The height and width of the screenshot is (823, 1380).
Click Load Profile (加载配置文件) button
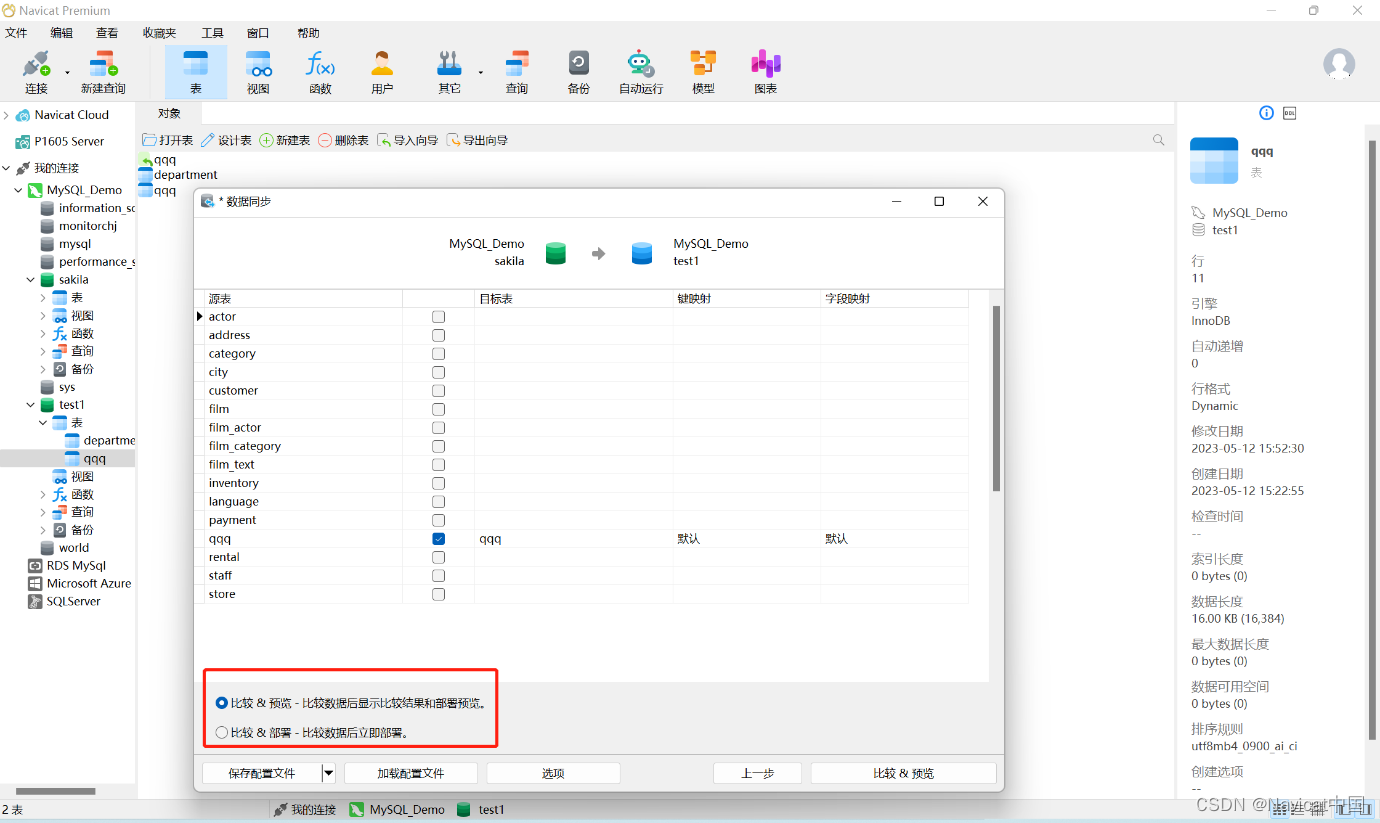coord(410,773)
